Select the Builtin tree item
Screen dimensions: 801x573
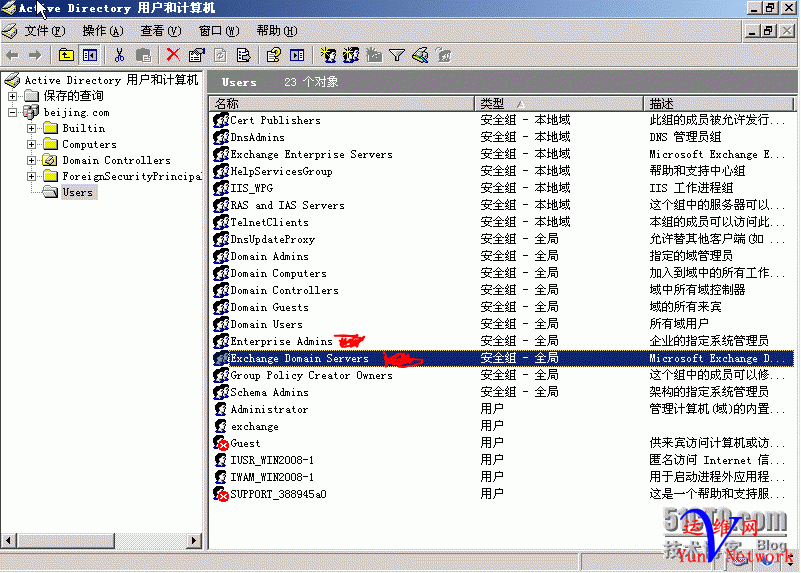(x=84, y=128)
